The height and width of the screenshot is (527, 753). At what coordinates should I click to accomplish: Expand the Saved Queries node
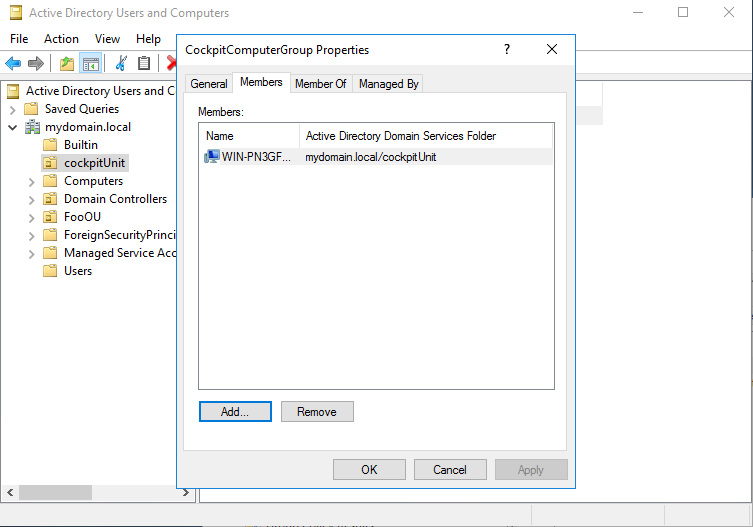coord(12,110)
